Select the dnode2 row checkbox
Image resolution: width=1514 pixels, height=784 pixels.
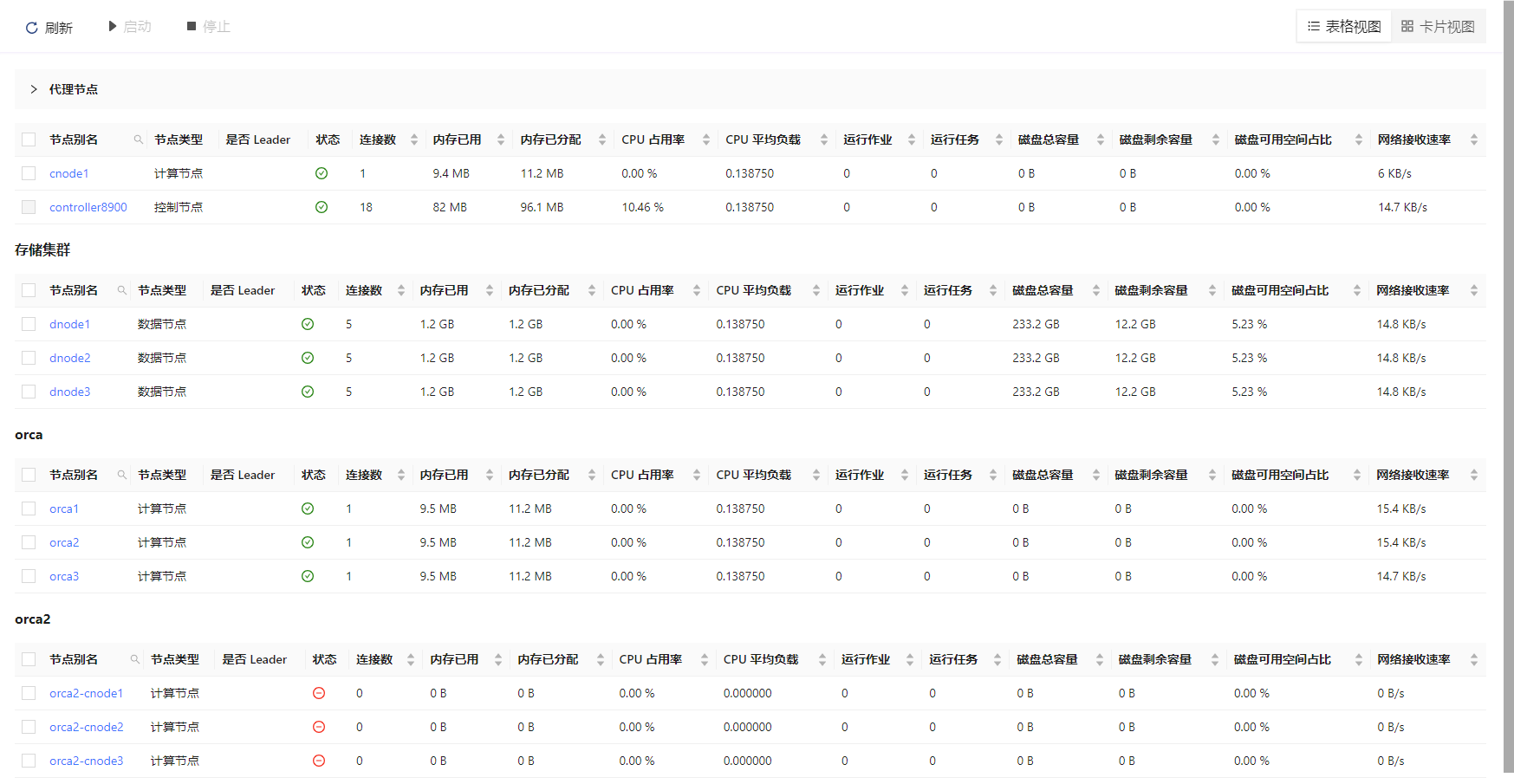pyautogui.click(x=29, y=358)
